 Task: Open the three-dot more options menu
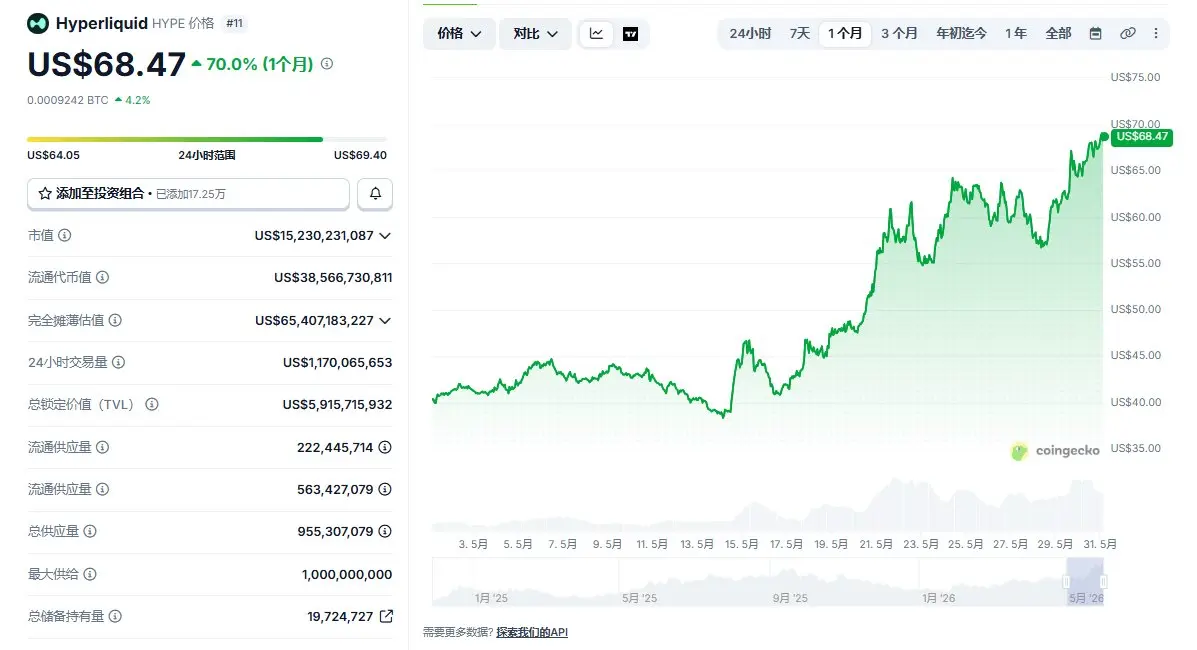click(x=1156, y=34)
